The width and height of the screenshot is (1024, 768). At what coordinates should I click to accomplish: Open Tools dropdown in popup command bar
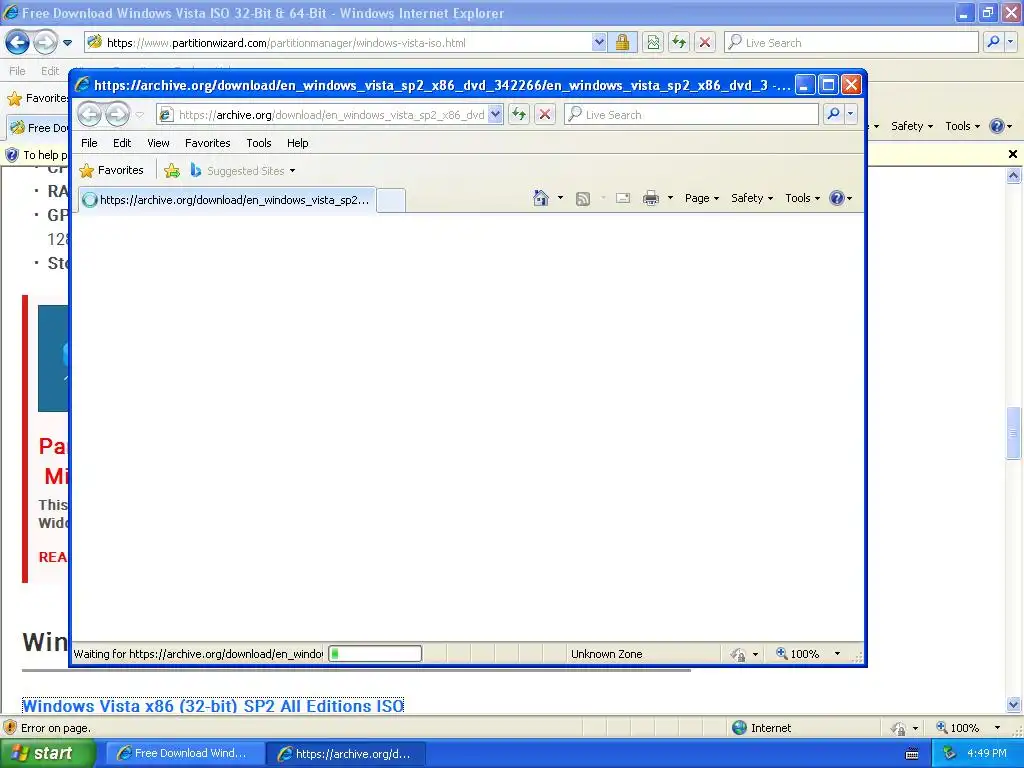(x=802, y=198)
